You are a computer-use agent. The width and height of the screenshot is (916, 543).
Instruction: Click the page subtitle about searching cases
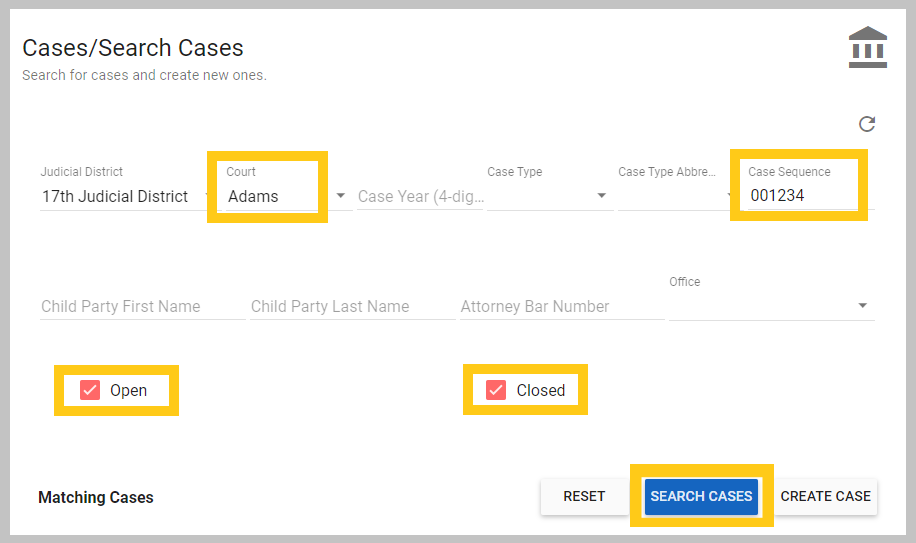pos(144,75)
